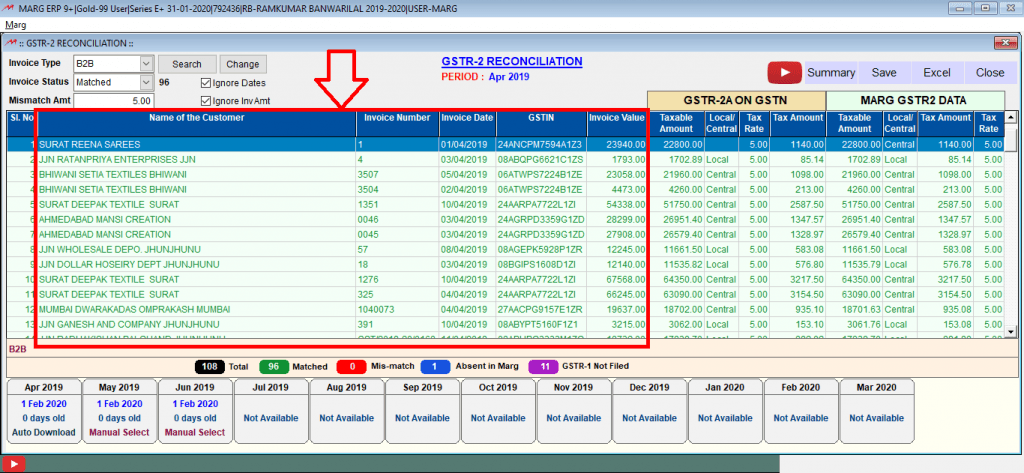Click the Summary button
The height and width of the screenshot is (473, 1024).
831,73
